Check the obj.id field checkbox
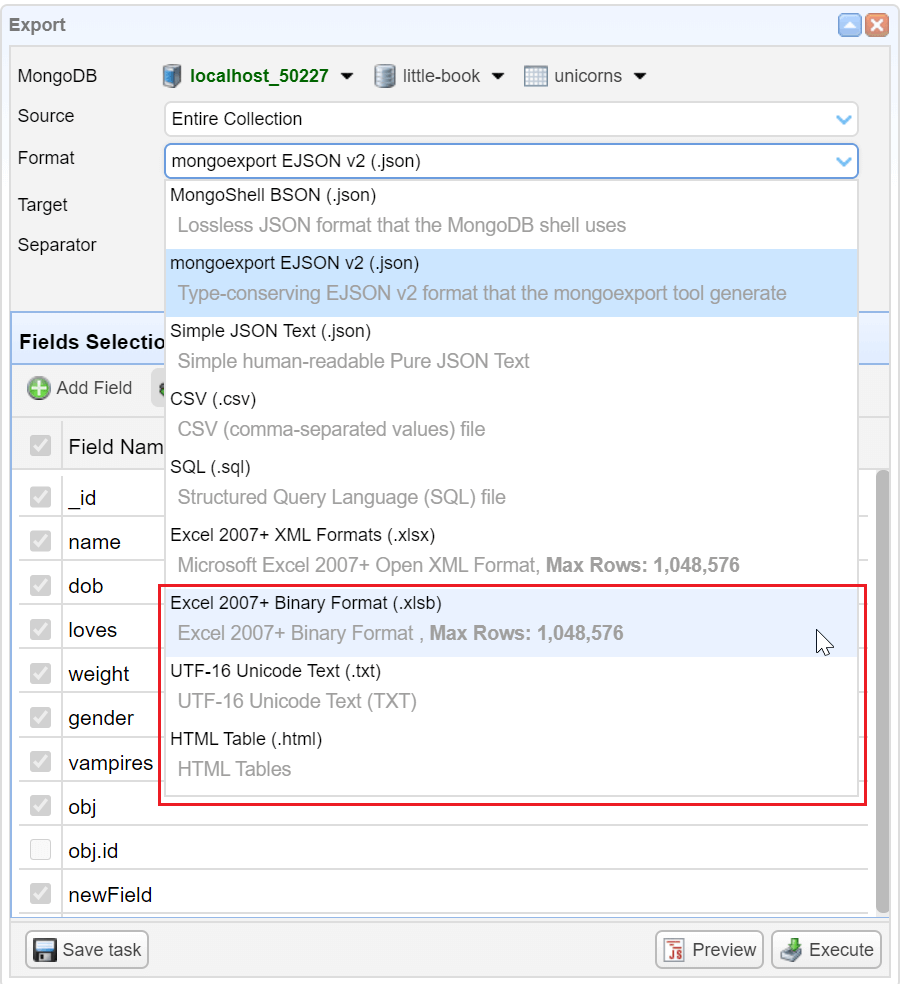Viewport: 900px width, 984px height. click(x=40, y=850)
